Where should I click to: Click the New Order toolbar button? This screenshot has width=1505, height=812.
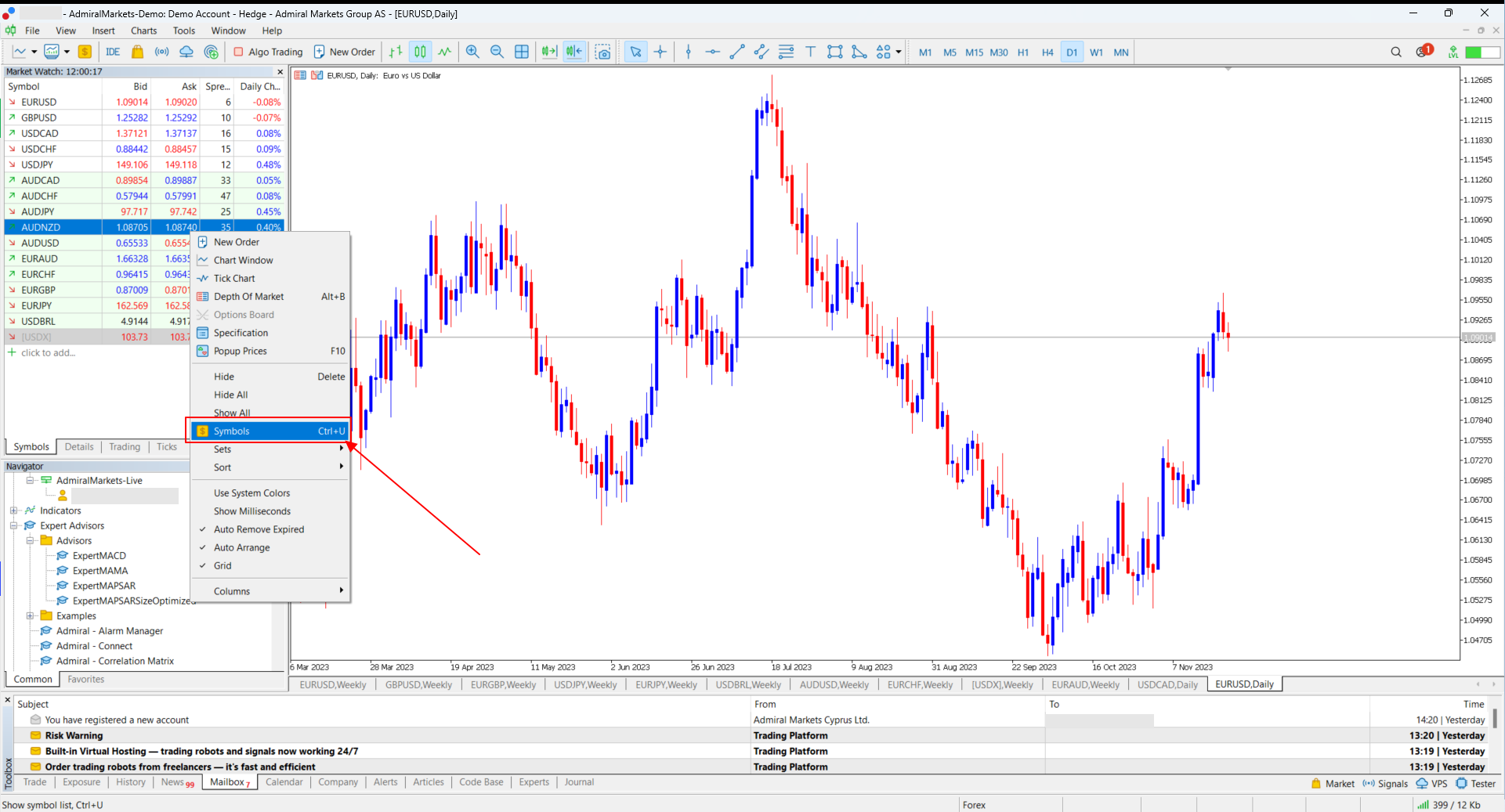tap(345, 52)
